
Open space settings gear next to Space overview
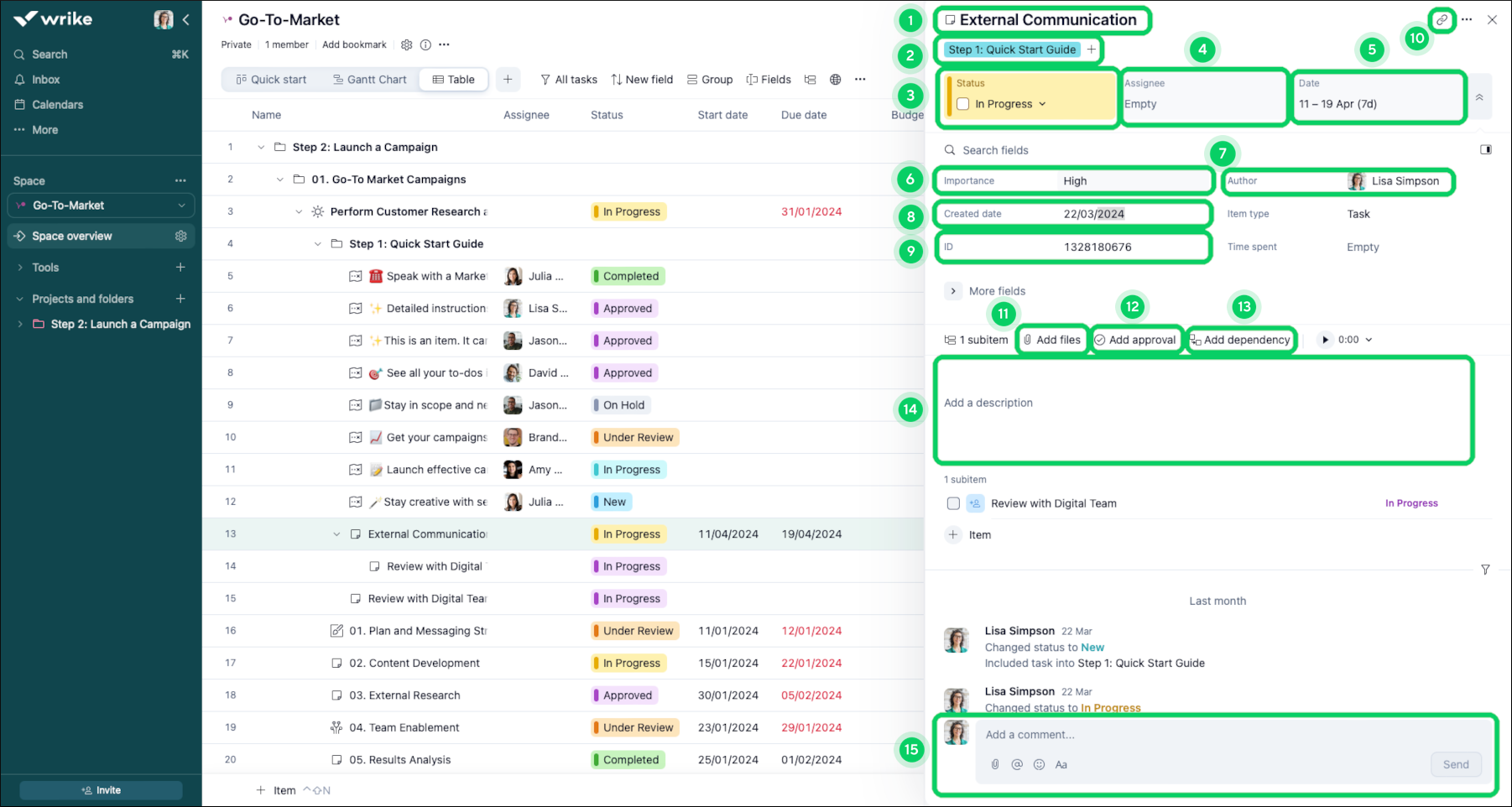pos(181,236)
